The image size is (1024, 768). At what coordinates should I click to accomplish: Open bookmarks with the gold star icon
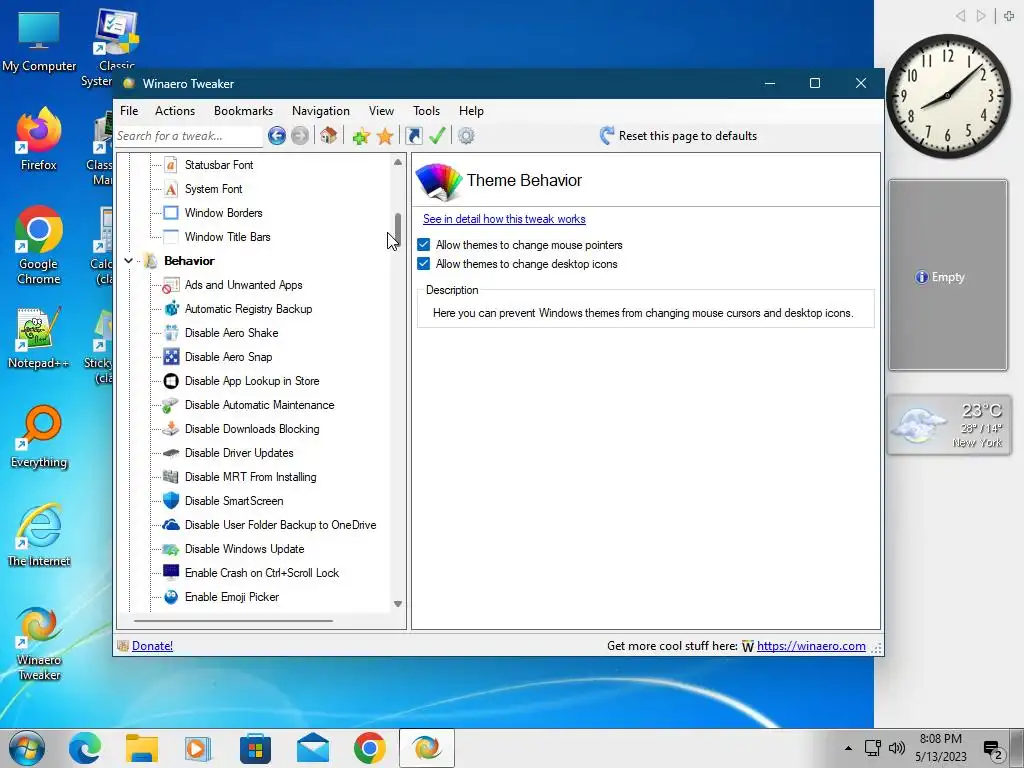pyautogui.click(x=385, y=136)
